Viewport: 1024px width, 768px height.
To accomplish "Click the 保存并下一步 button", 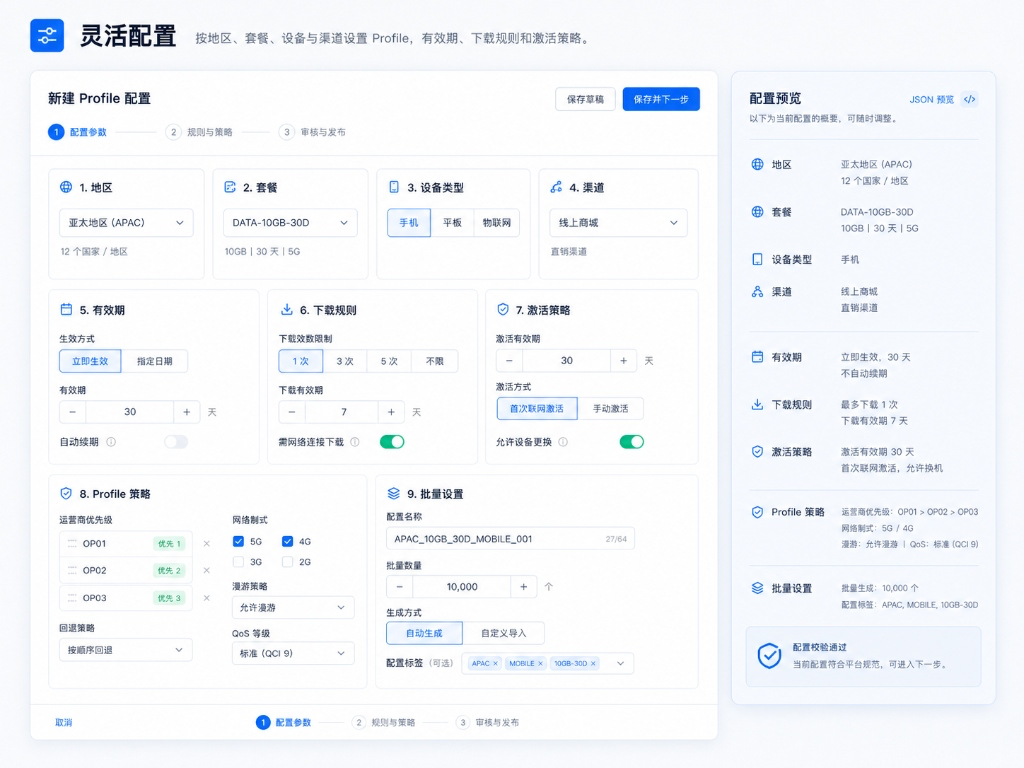I will (x=661, y=99).
